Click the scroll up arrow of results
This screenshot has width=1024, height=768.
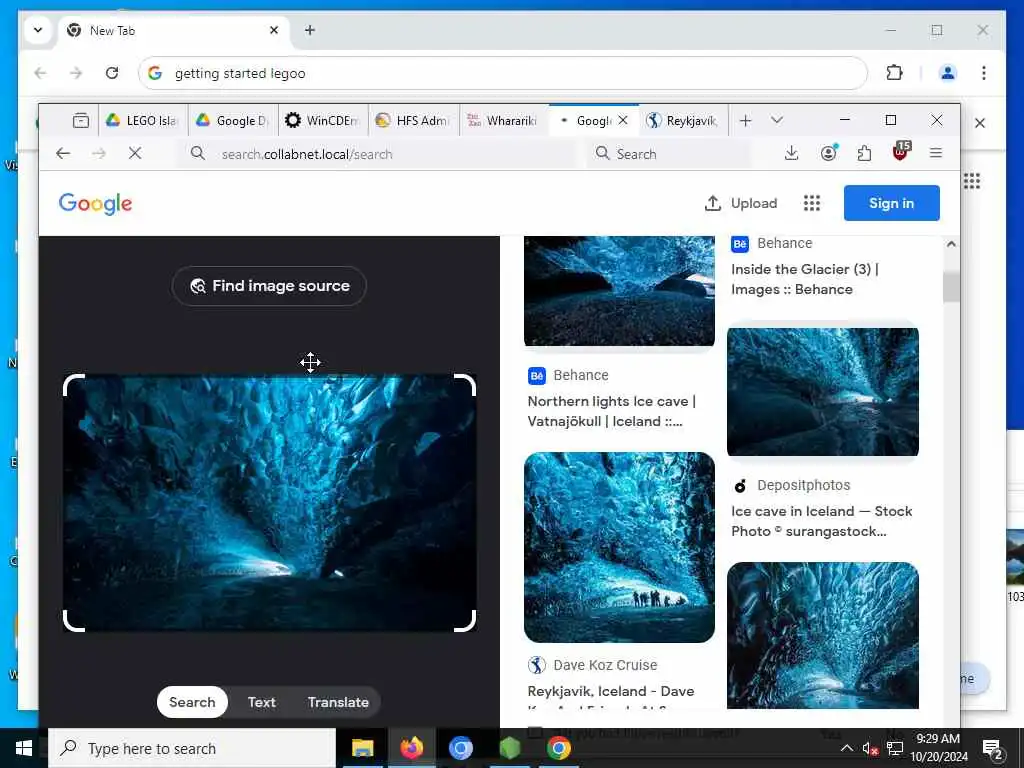[952, 244]
